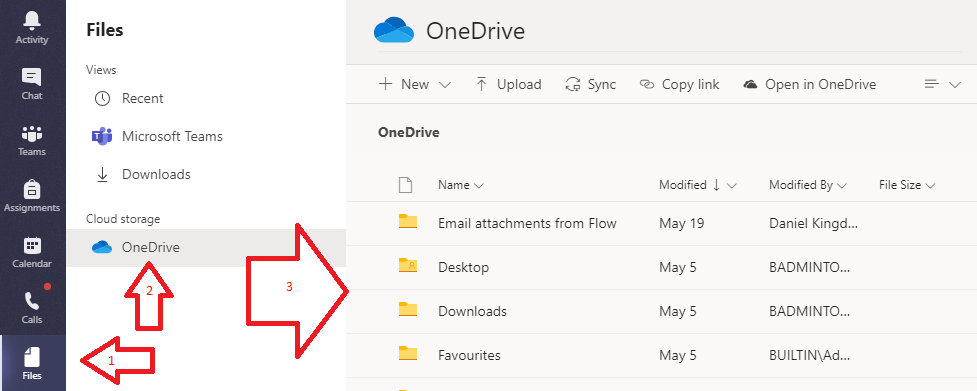977x391 pixels.
Task: Click Open in OneDrive button
Action: (810, 85)
